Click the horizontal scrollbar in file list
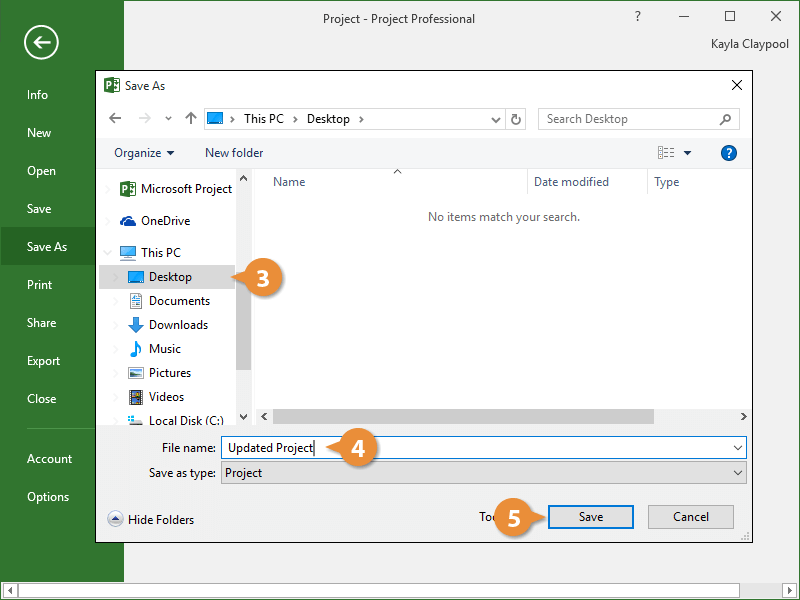 pyautogui.click(x=462, y=416)
